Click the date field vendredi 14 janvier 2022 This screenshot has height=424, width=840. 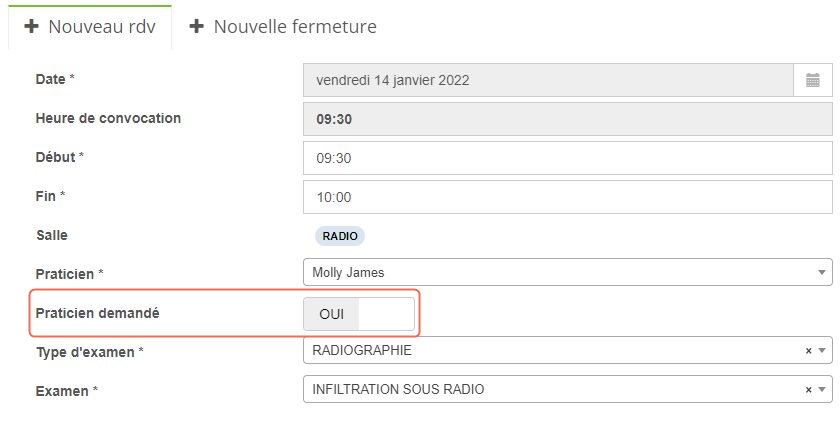click(548, 80)
